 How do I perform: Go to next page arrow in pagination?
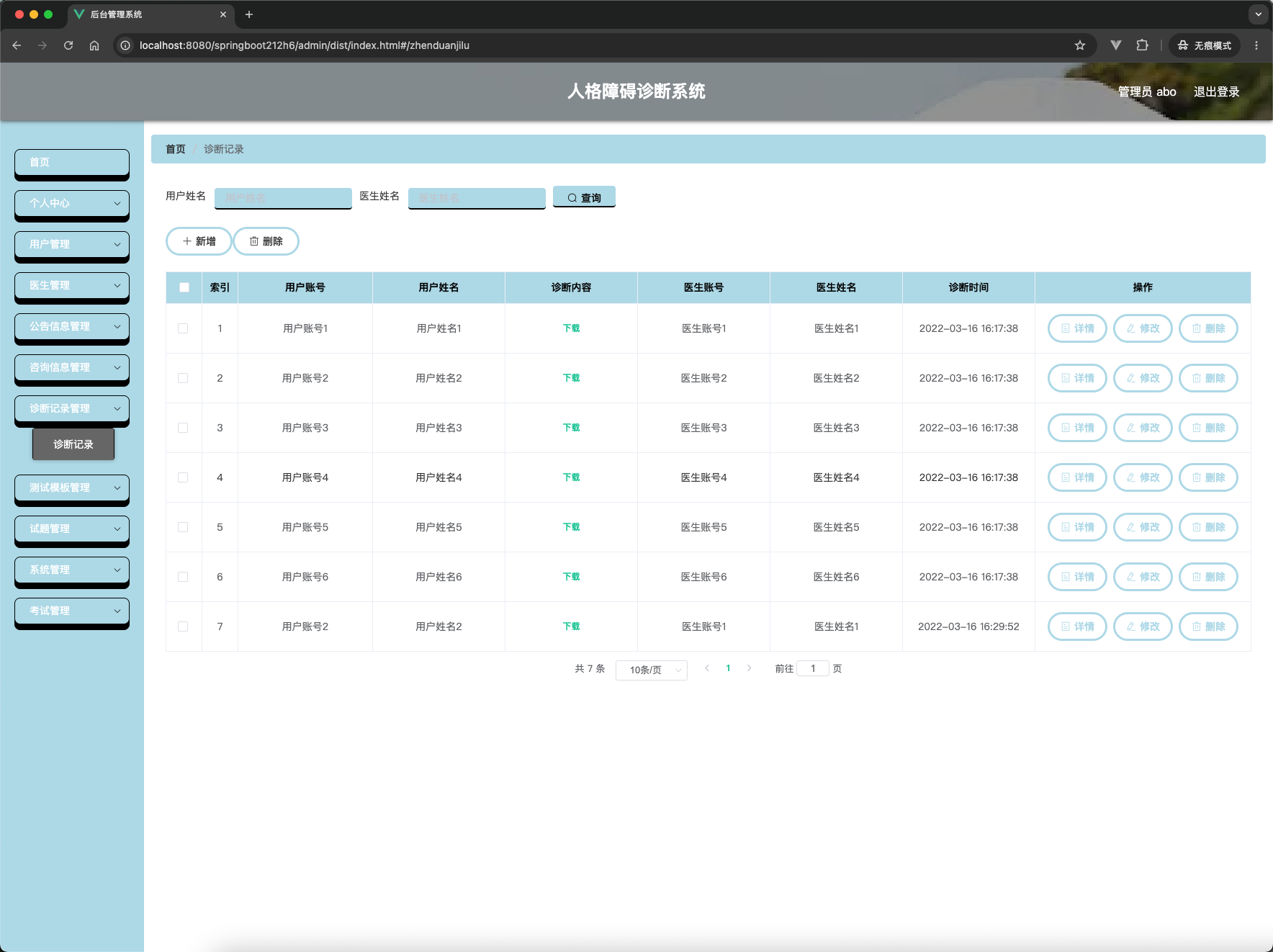[x=749, y=668]
